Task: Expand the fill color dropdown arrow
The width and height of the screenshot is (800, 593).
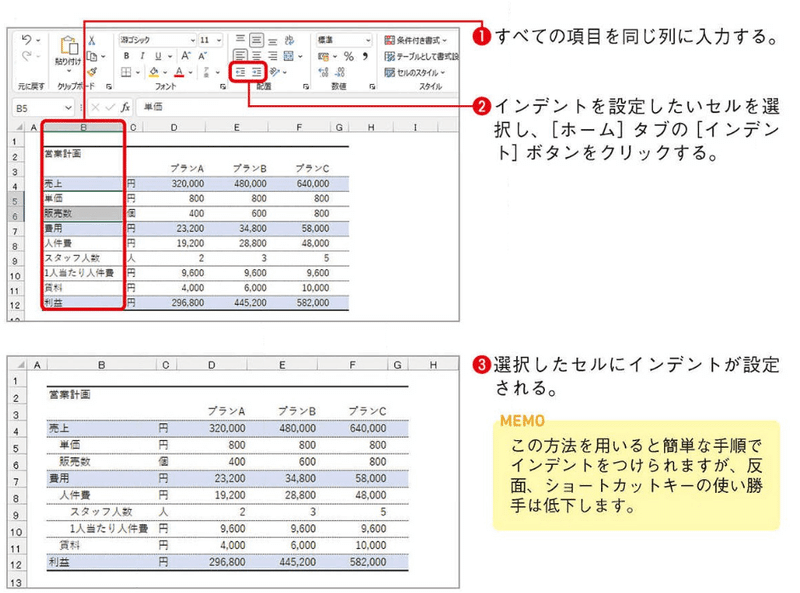Action: (165, 72)
